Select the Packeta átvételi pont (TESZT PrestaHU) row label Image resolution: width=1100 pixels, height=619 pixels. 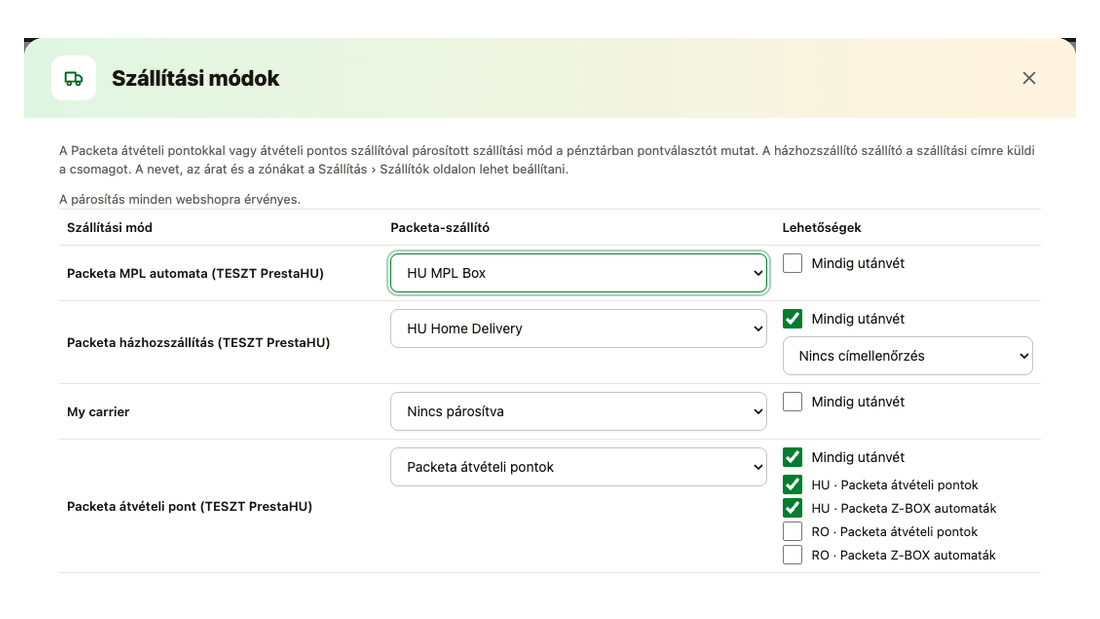[x=189, y=506]
